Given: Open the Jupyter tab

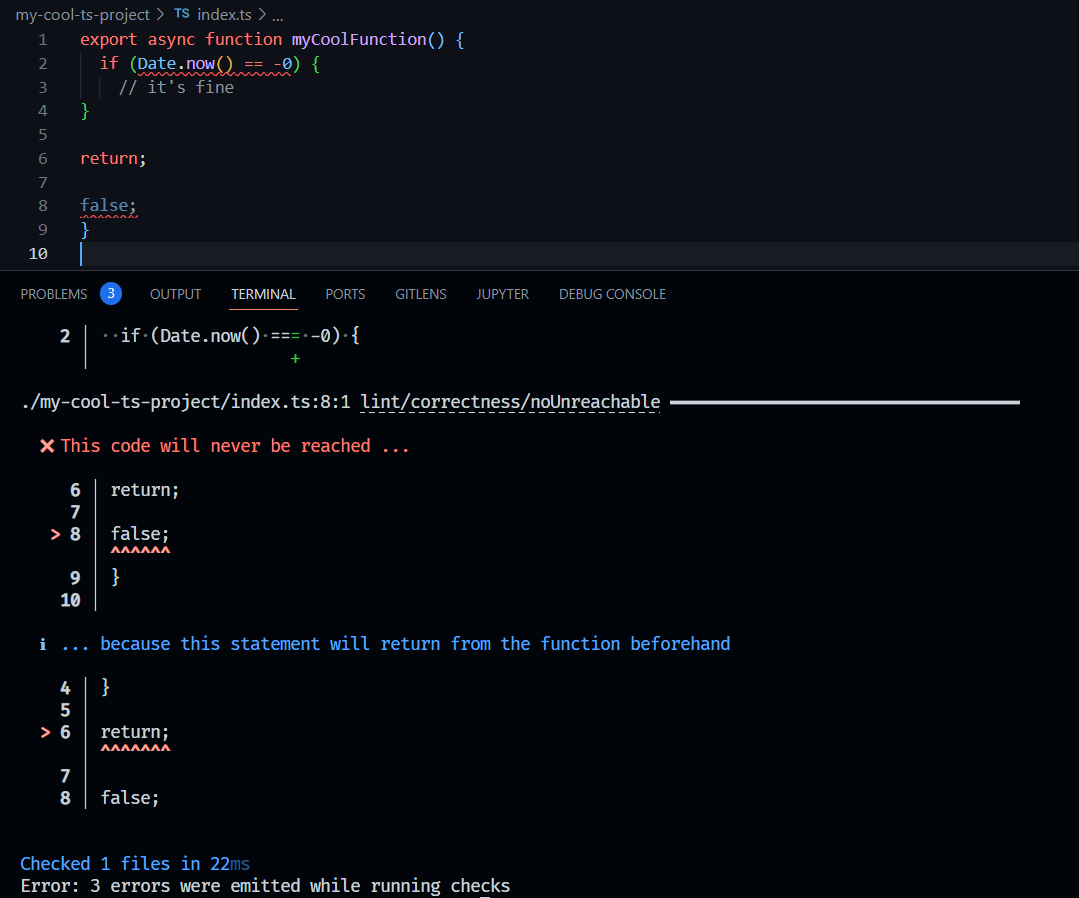Looking at the screenshot, I should click(502, 294).
